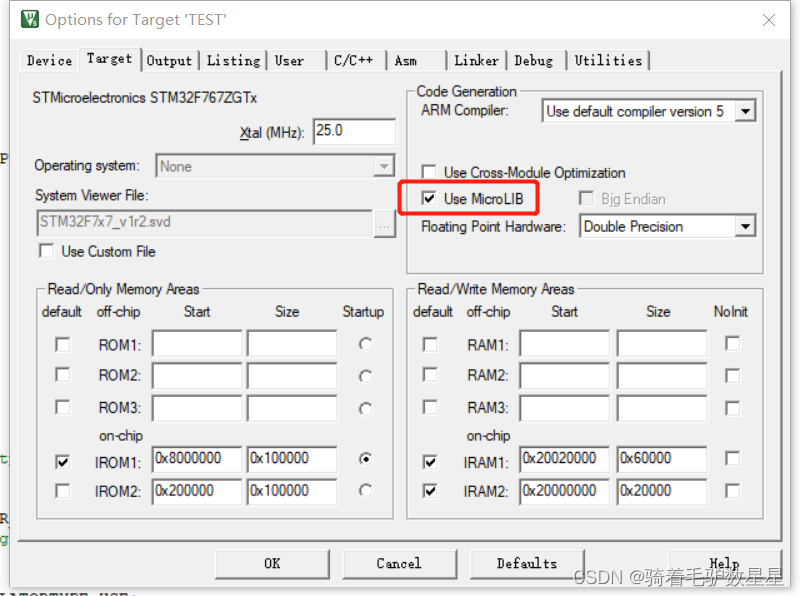Select the ROM2 Startup radio button
This screenshot has width=800, height=596.
click(365, 377)
